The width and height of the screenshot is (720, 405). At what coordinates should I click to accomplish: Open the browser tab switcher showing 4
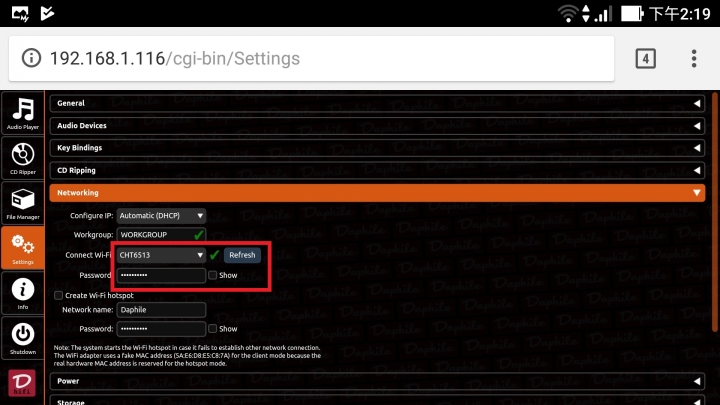pos(645,58)
